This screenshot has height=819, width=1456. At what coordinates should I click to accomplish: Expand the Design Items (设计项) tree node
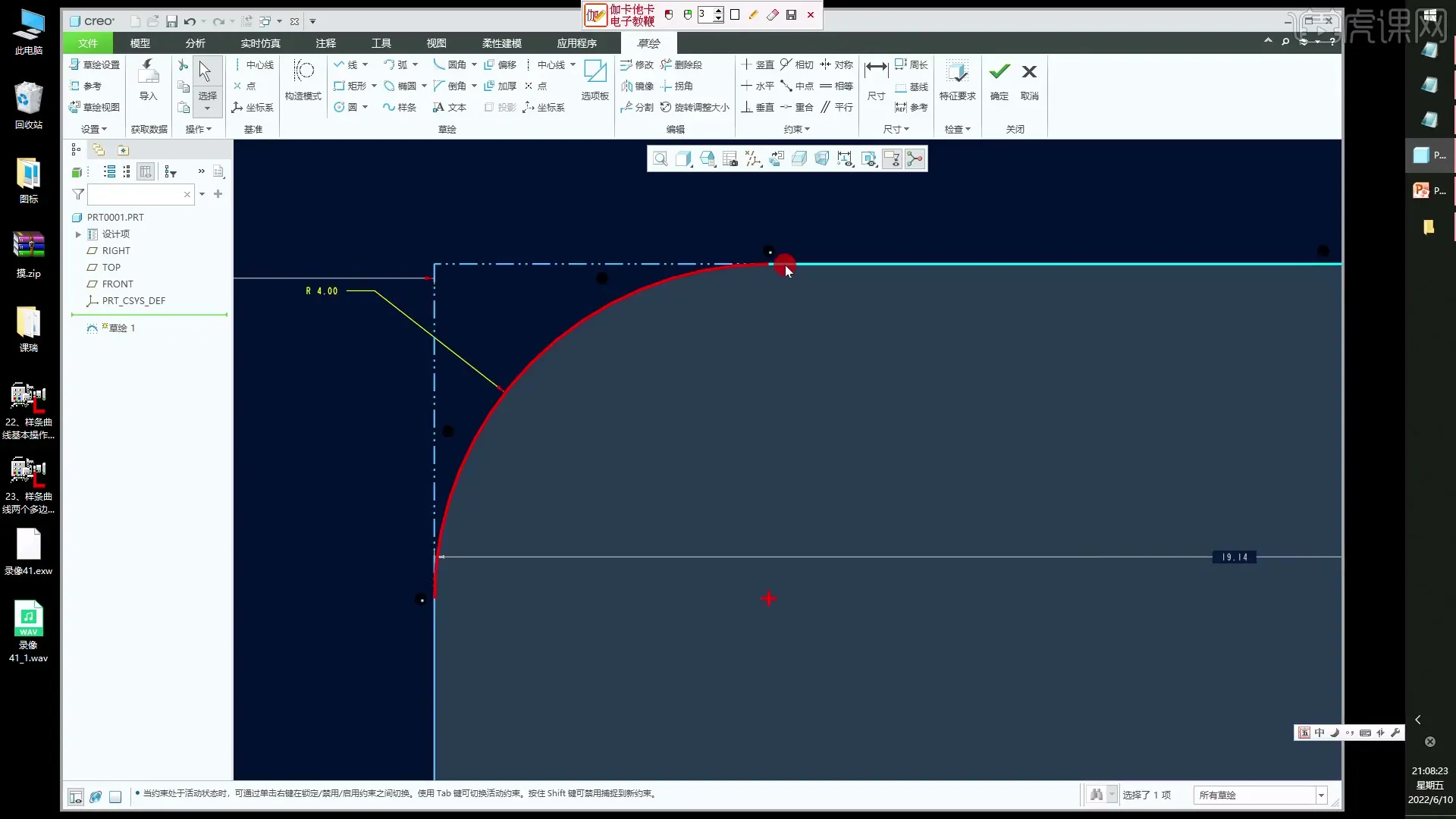[78, 234]
